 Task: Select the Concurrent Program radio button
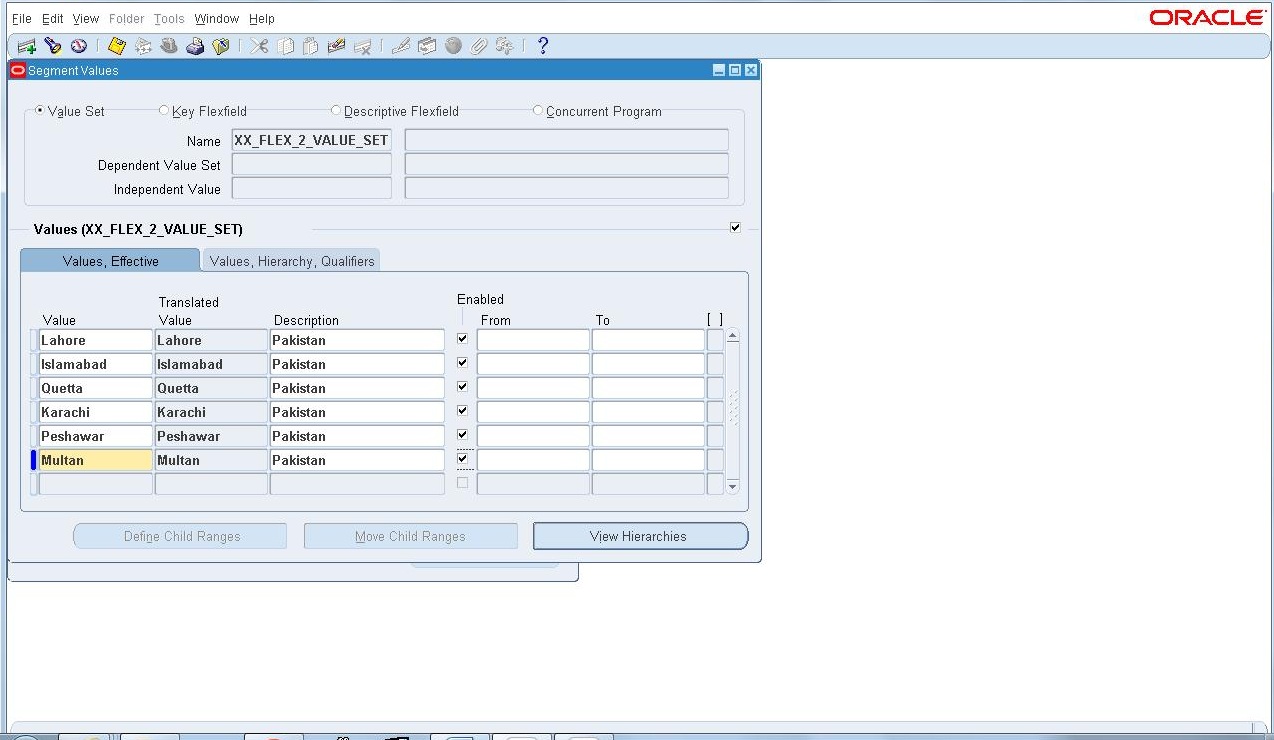pos(538,111)
